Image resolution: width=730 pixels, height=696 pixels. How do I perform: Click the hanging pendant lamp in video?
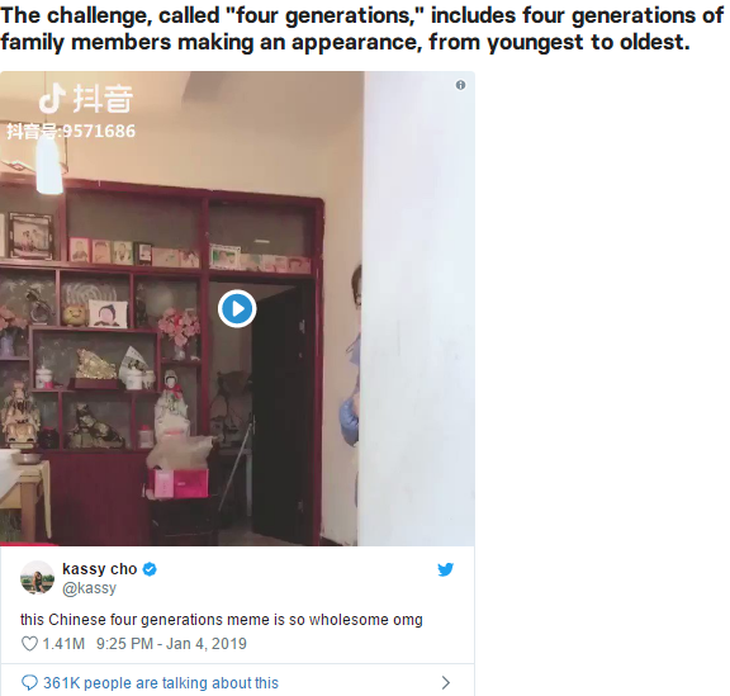(49, 164)
